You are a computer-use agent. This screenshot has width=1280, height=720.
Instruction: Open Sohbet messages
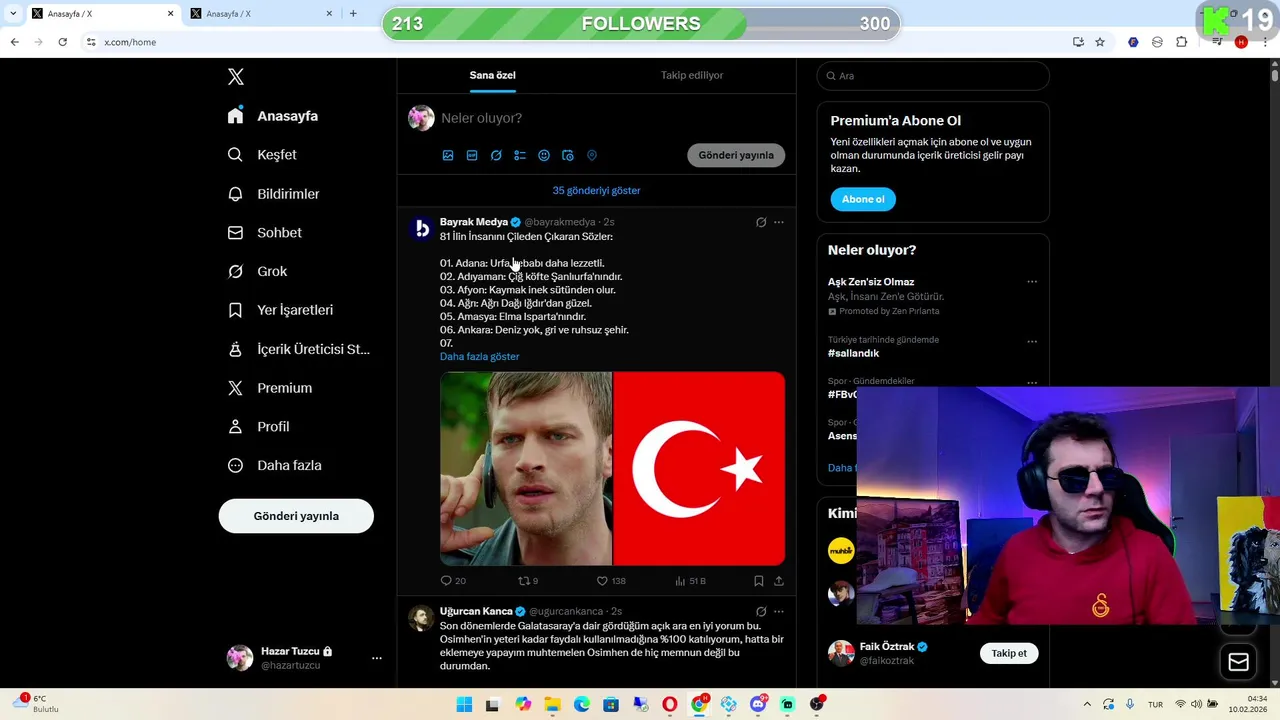(x=265, y=233)
